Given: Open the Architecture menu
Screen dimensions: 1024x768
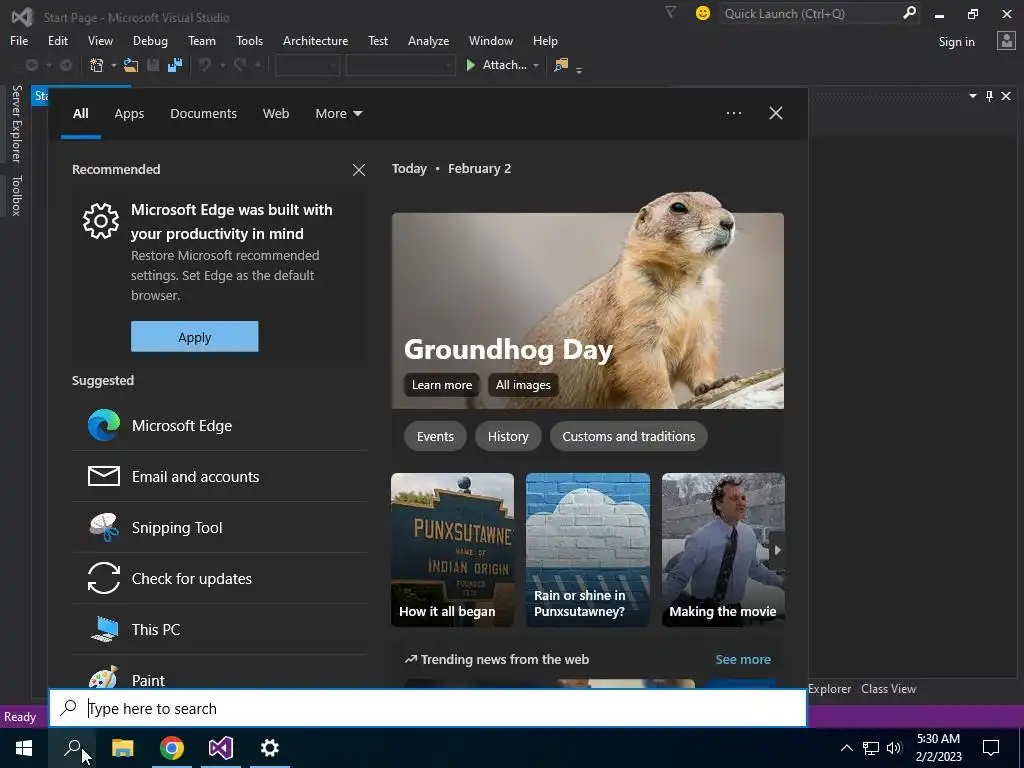Looking at the screenshot, I should 315,40.
